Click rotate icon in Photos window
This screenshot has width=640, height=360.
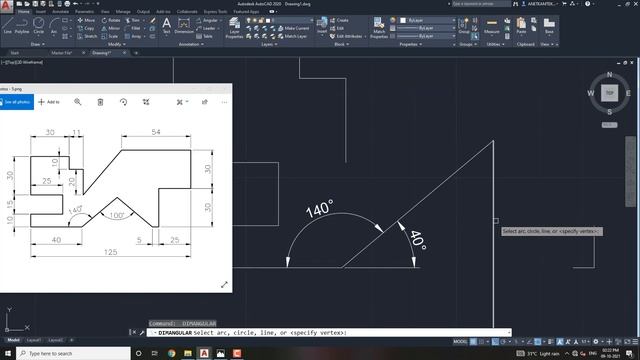[123, 102]
